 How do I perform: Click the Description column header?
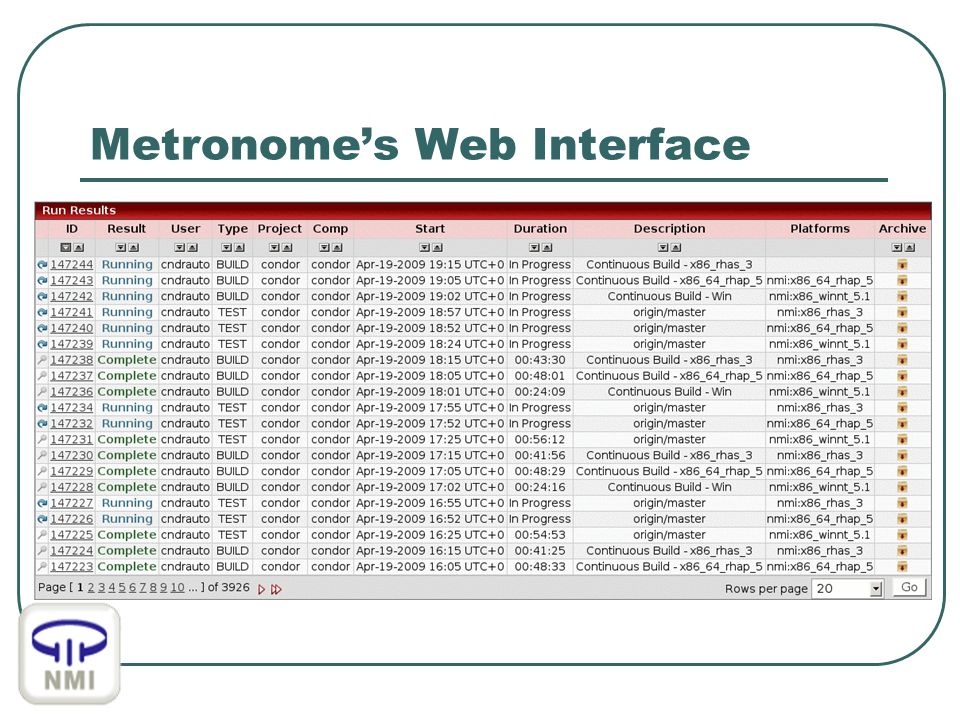pyautogui.click(x=669, y=229)
